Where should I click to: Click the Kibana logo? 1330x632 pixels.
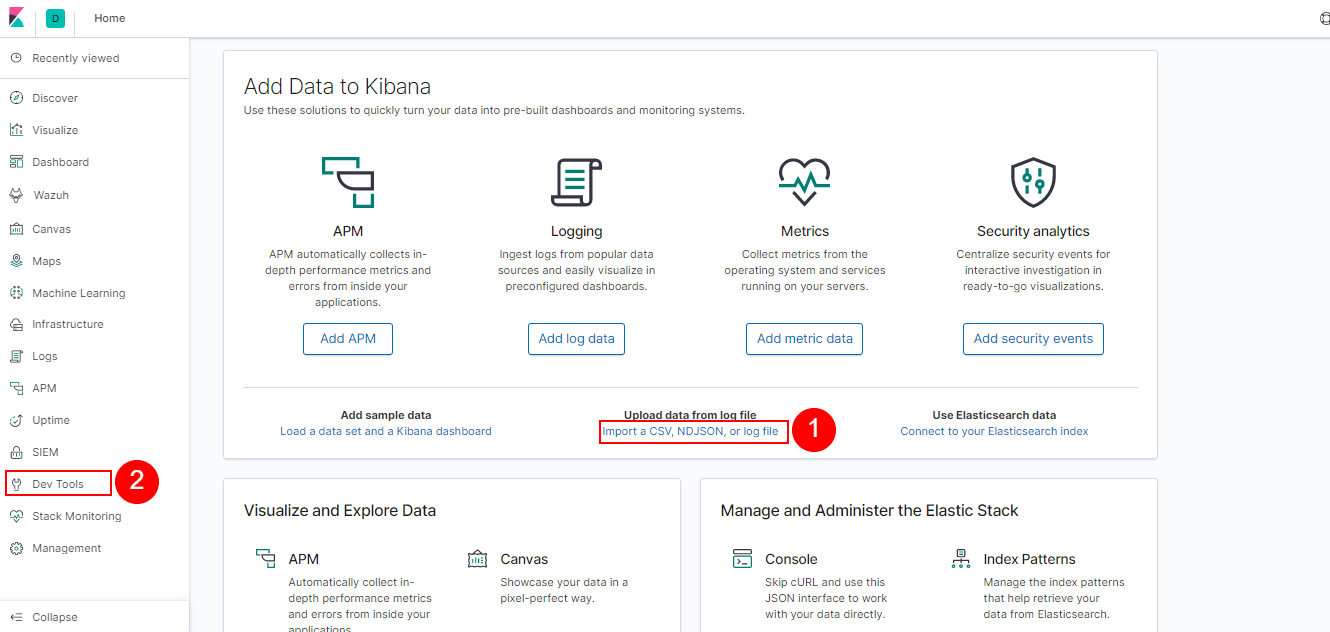[x=15, y=18]
